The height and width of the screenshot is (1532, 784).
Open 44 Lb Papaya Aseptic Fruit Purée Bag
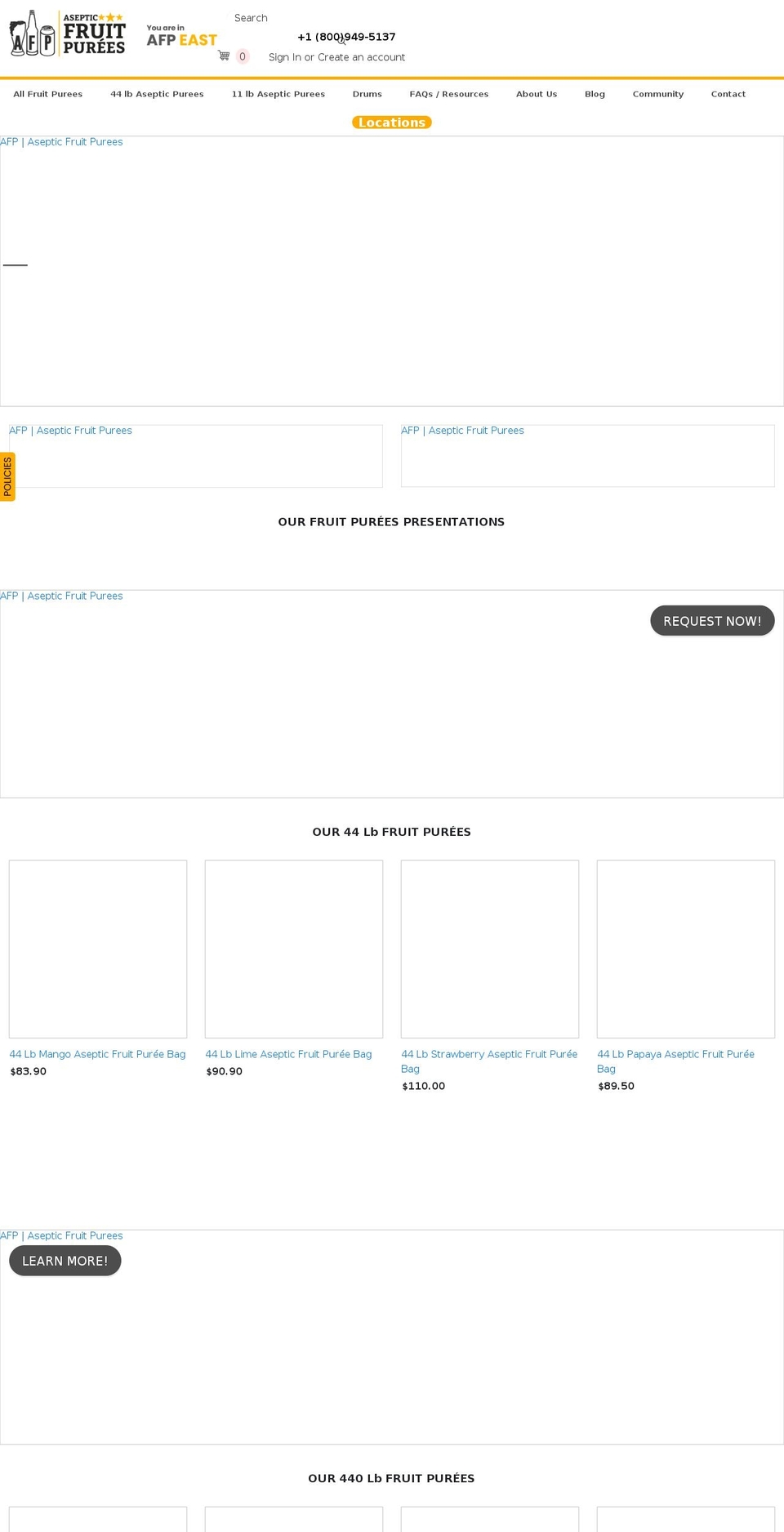coord(676,1061)
